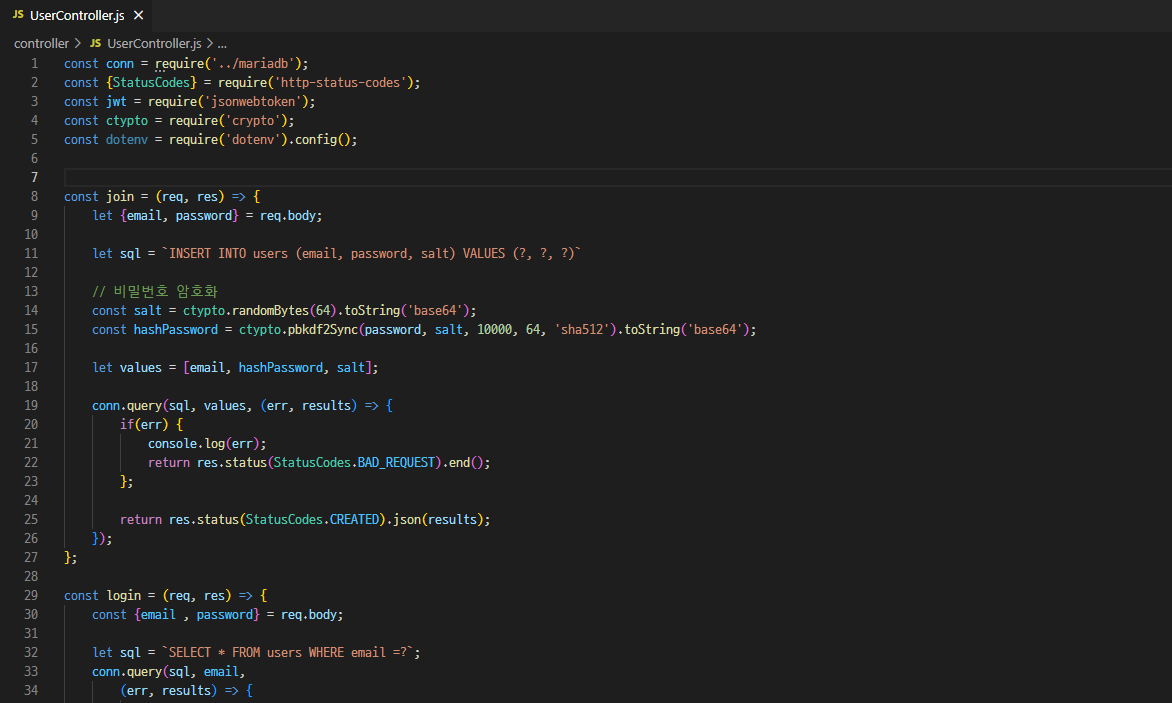Screen dimensions: 1172x703
Task: Click hashPassword declaration on line 15
Action: coord(176,329)
